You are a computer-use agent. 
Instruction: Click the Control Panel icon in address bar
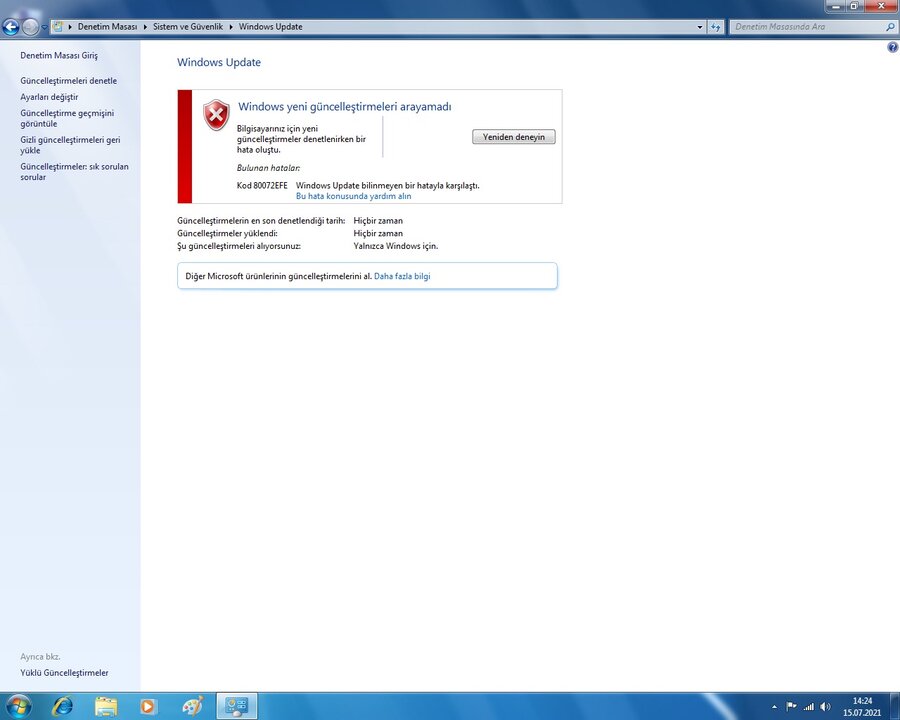click(x=57, y=26)
